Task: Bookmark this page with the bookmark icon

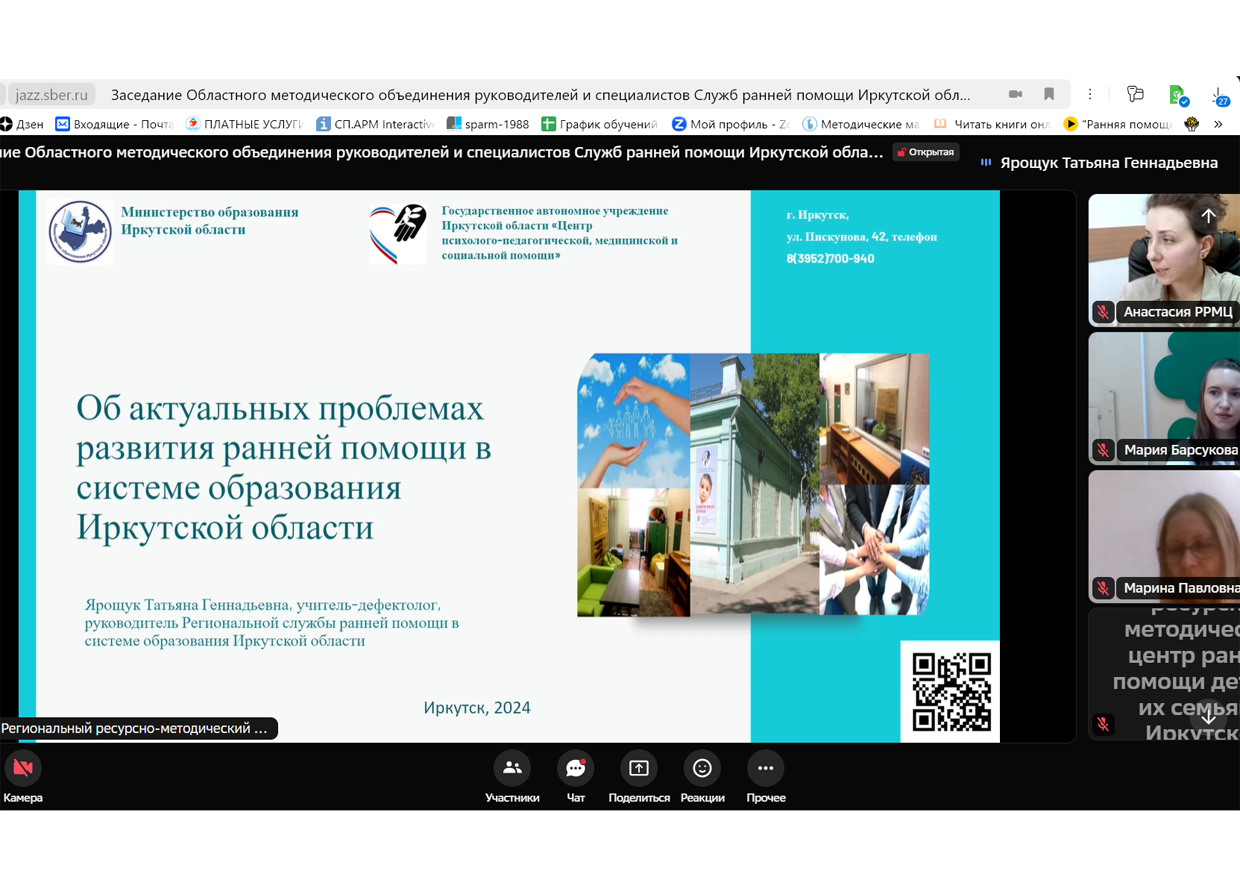Action: tap(1049, 94)
